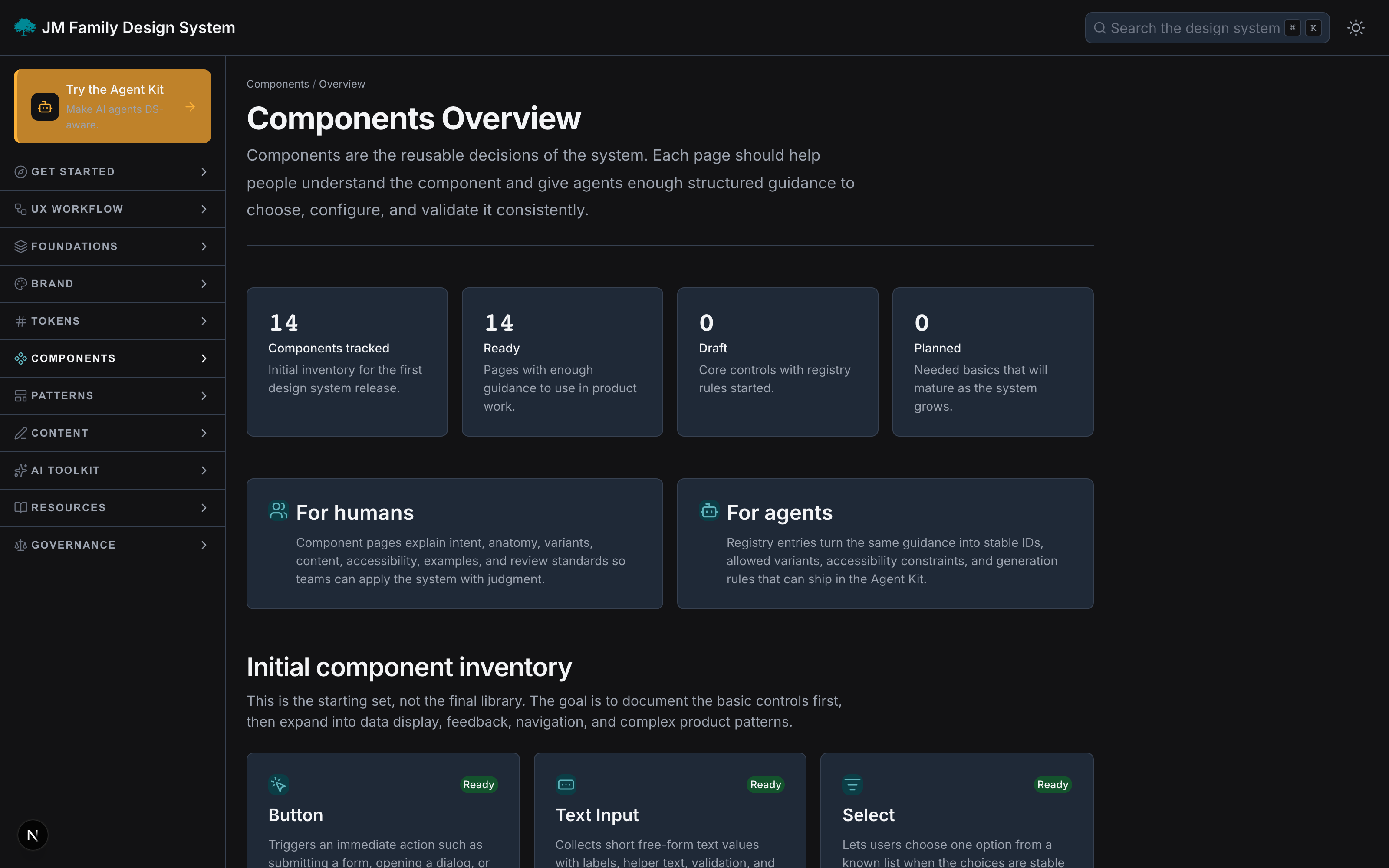Open the FOUNDATIONS menu item
This screenshot has width=1389, height=868.
(112, 246)
